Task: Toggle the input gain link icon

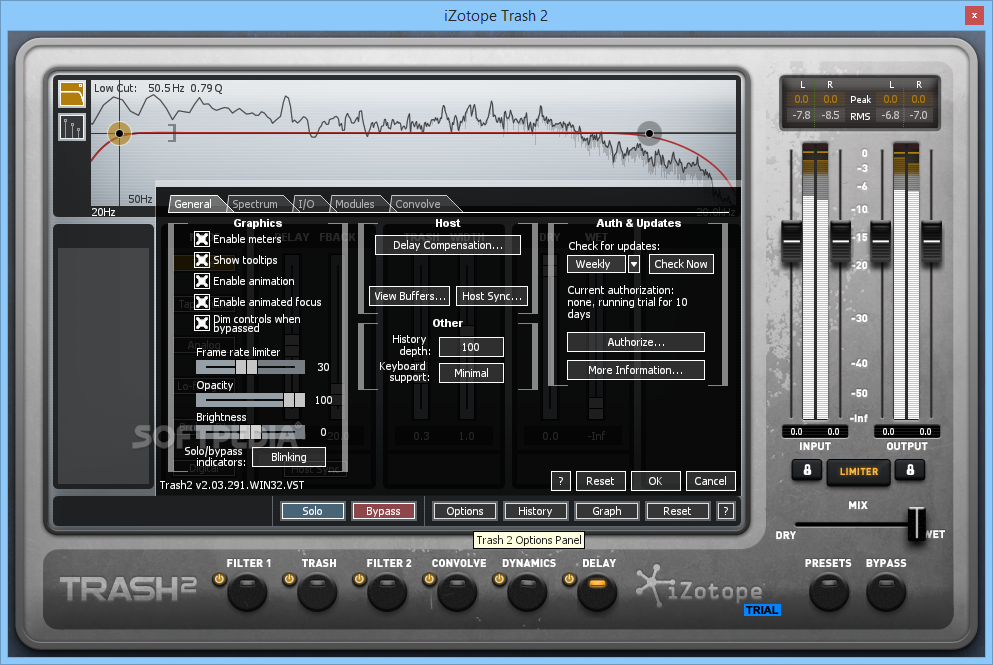Action: coord(807,471)
